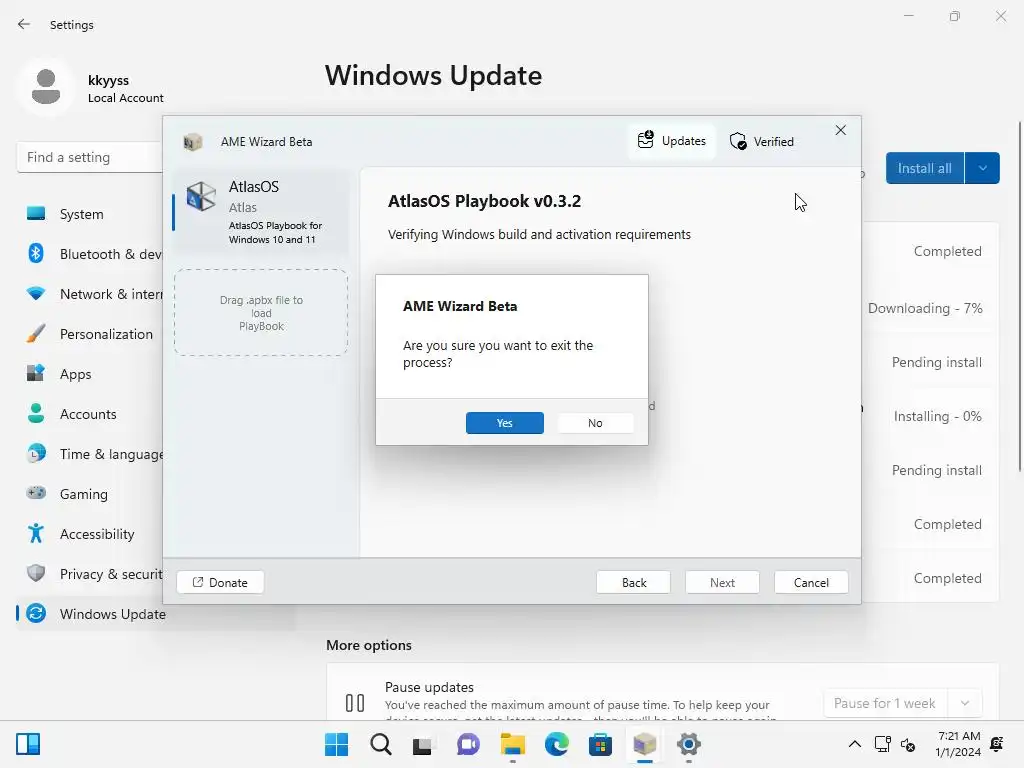Screen dimensions: 1024x768
Task: Click the Network wifi icon in sidebar
Action: click(36, 293)
